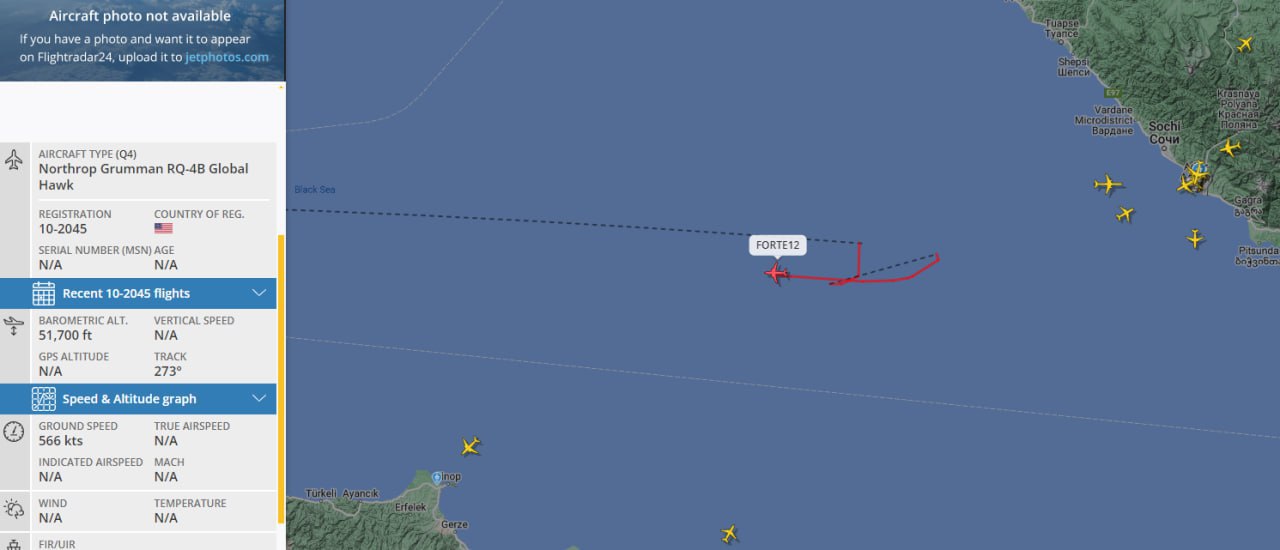Select the red FORTE12 aircraft icon
The height and width of the screenshot is (550, 1280).
tap(777, 272)
